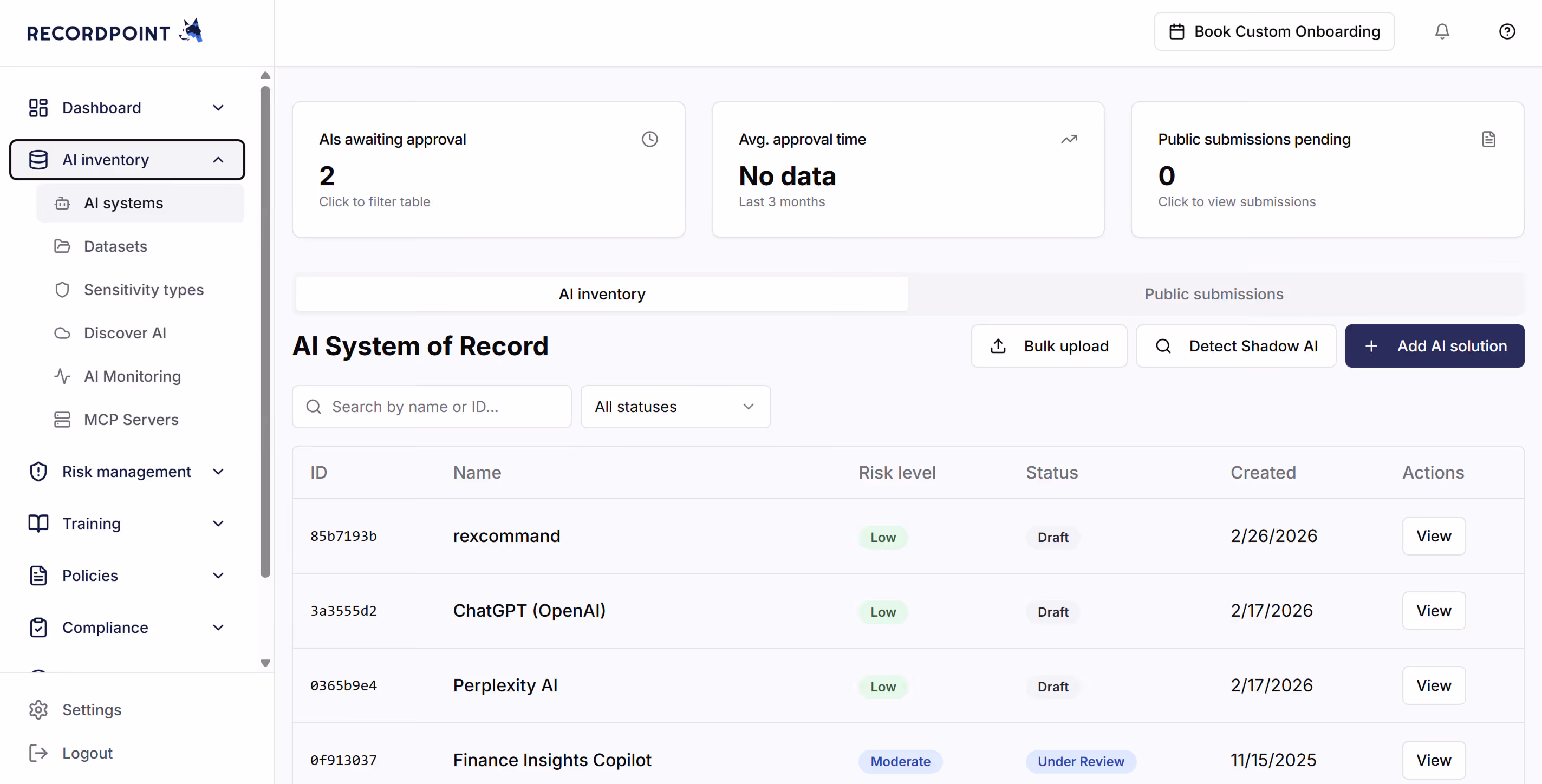Switch to the Public submissions tab
1542x784 pixels.
point(1213,294)
